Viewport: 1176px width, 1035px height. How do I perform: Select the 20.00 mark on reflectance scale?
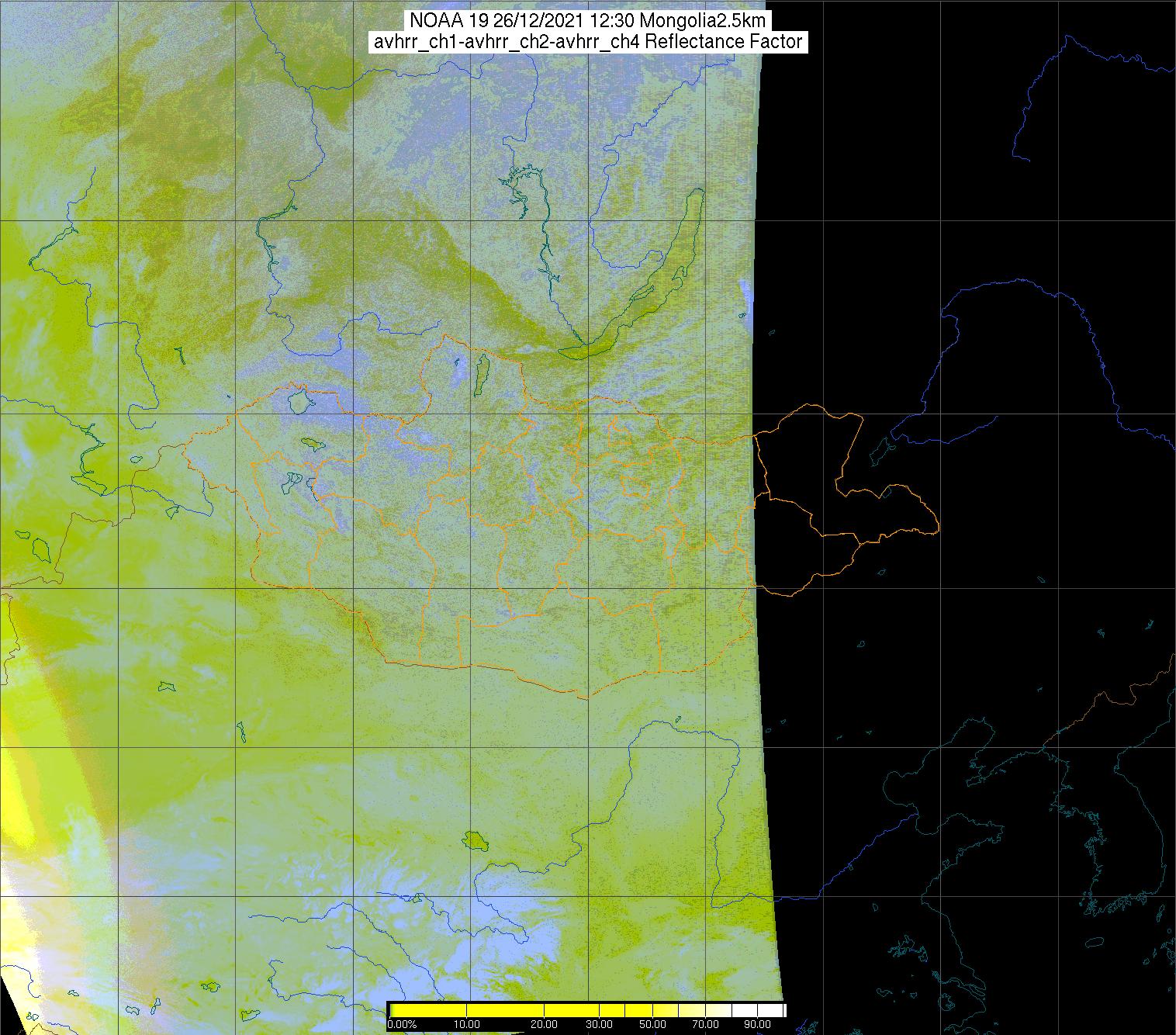point(544,1024)
